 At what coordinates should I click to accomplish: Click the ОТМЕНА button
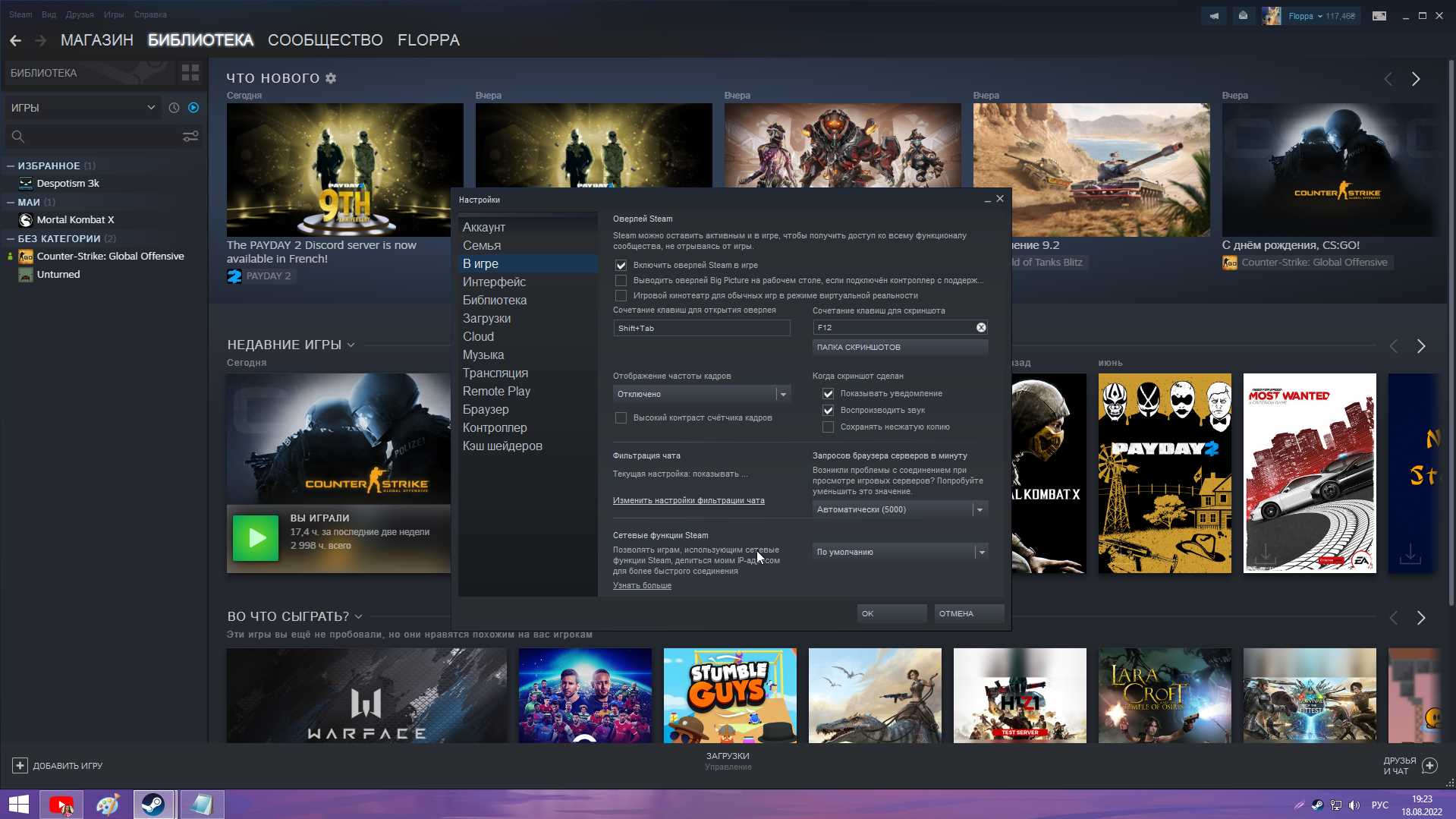[969, 613]
